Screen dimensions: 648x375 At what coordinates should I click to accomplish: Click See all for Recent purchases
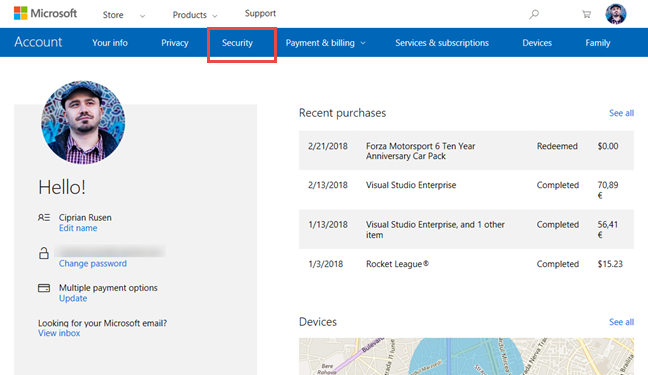[621, 113]
